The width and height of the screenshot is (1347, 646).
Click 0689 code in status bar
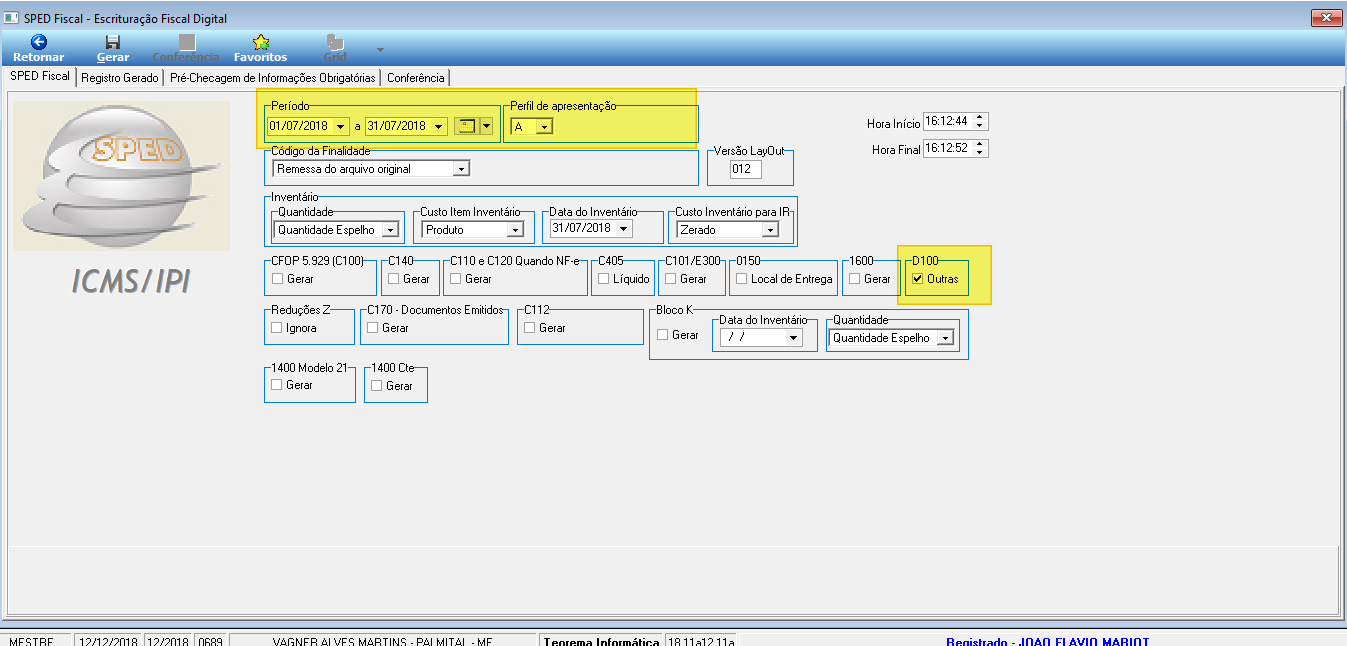[210, 641]
